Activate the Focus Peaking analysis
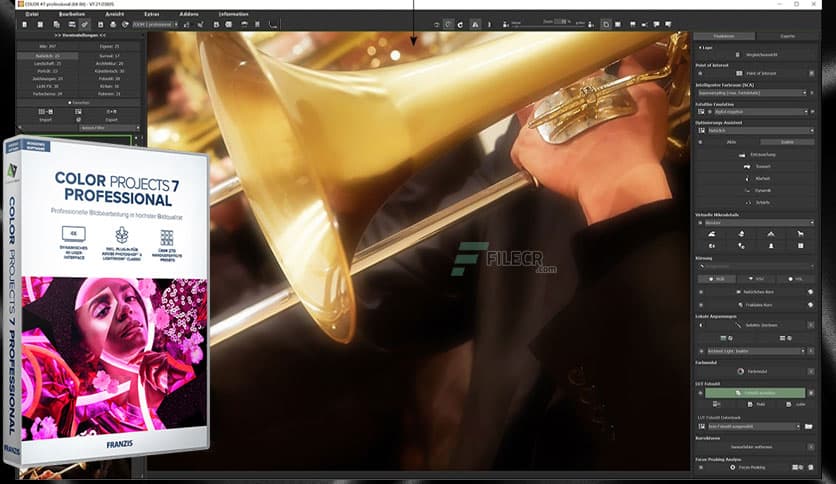 pos(749,467)
